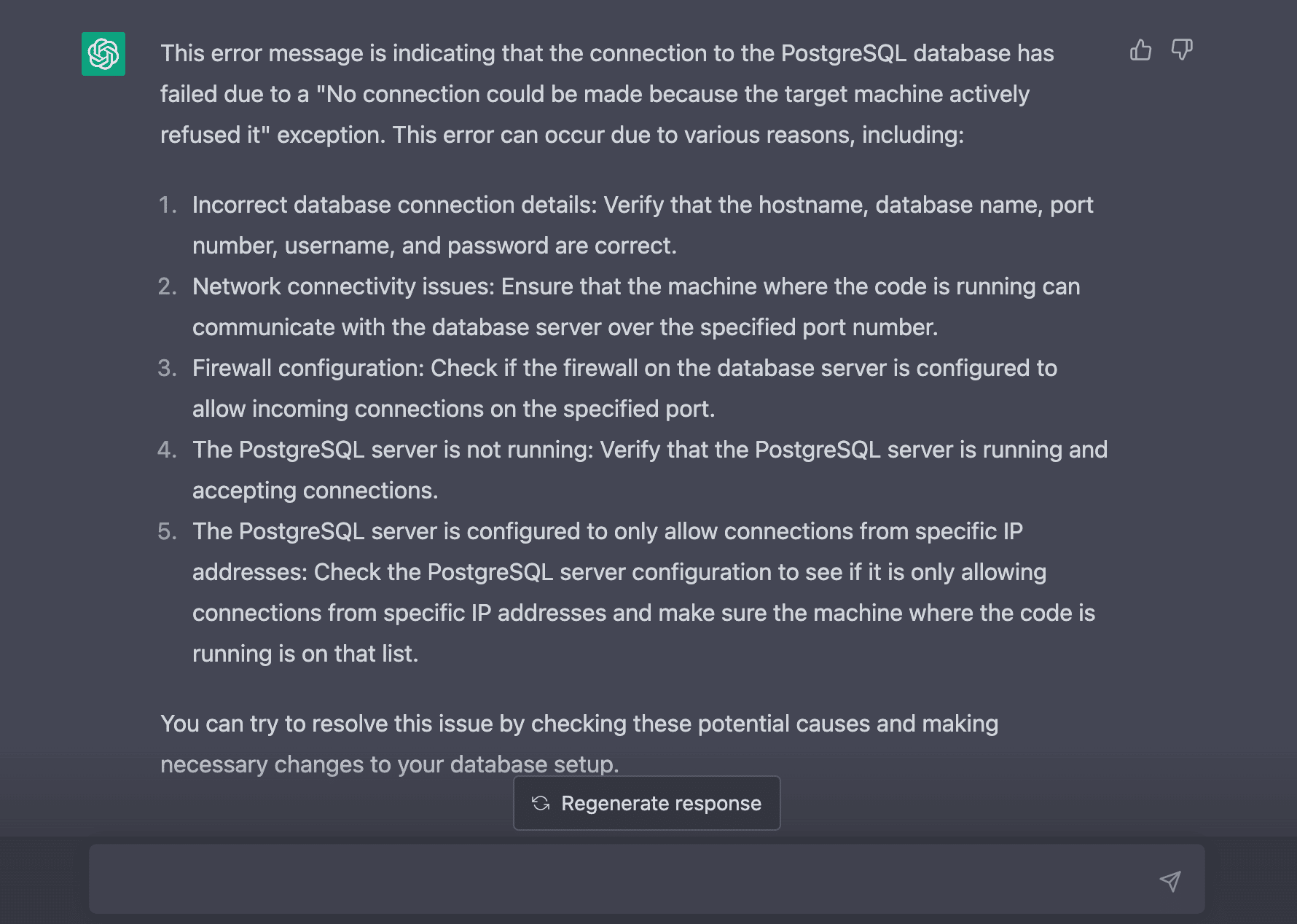Click the 'Incorrect database connection details' text
Screen dimensions: 1297x924
coord(393,205)
